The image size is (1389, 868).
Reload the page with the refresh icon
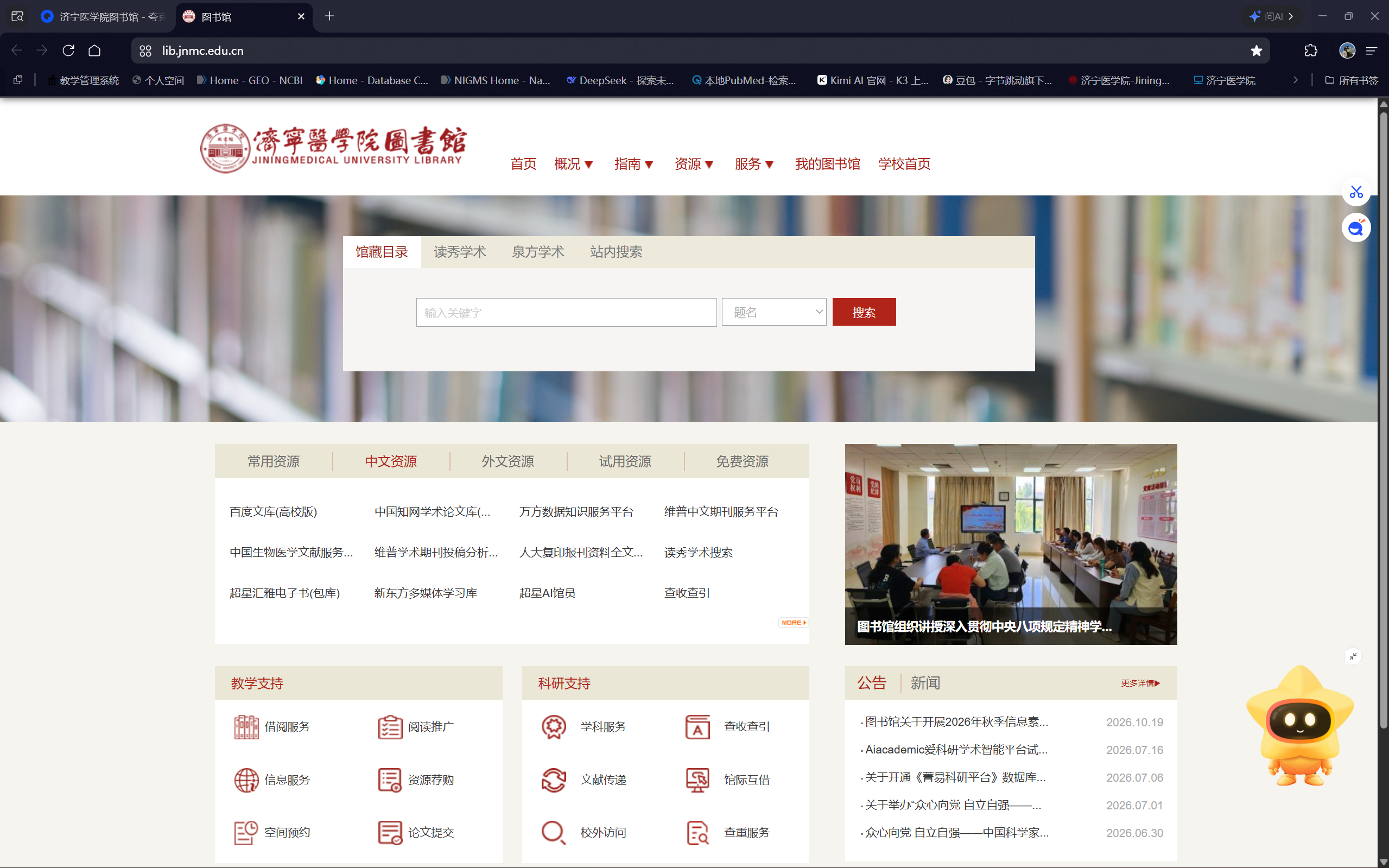pyautogui.click(x=68, y=50)
